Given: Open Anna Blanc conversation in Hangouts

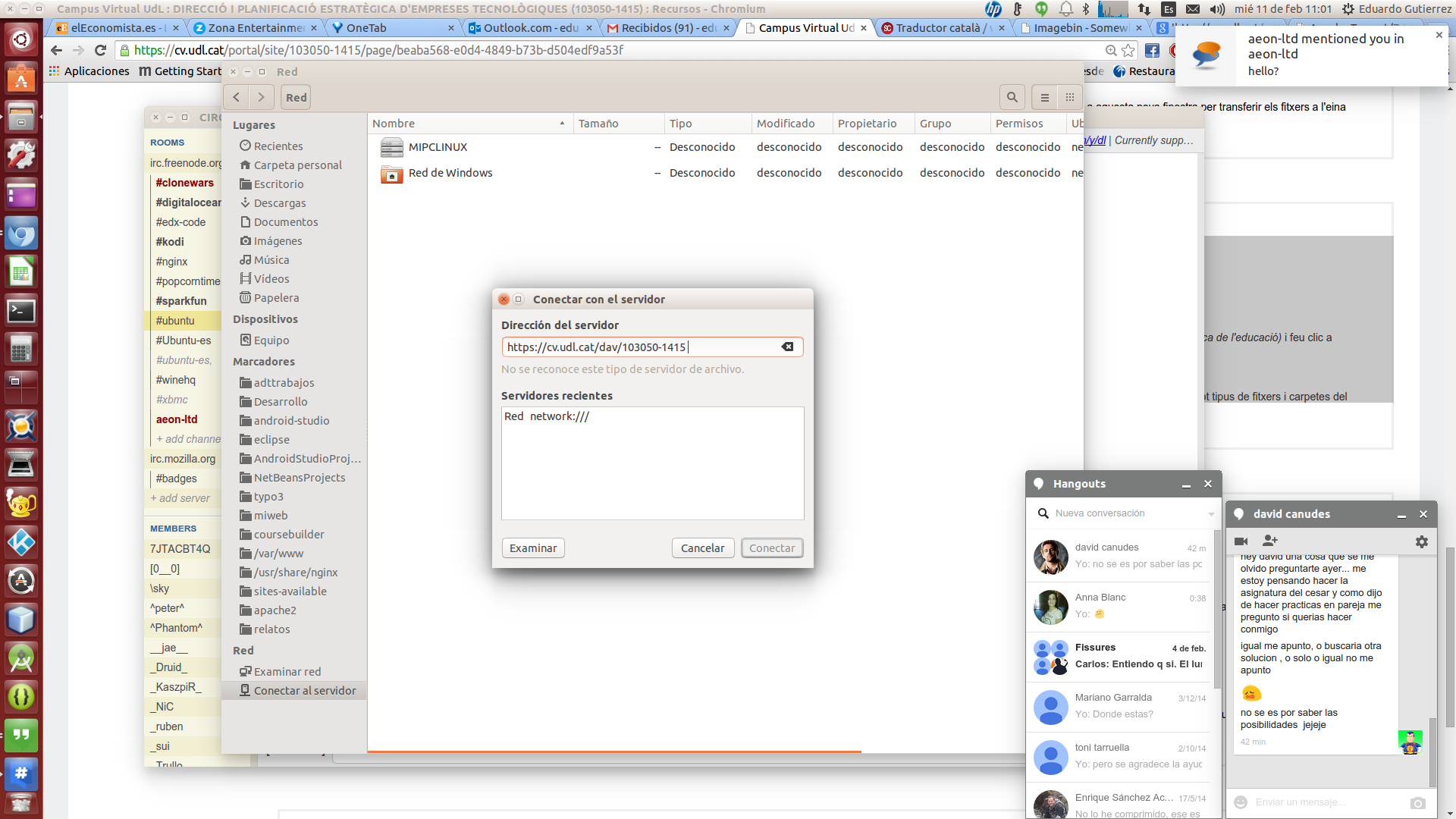Looking at the screenshot, I should (x=1119, y=607).
